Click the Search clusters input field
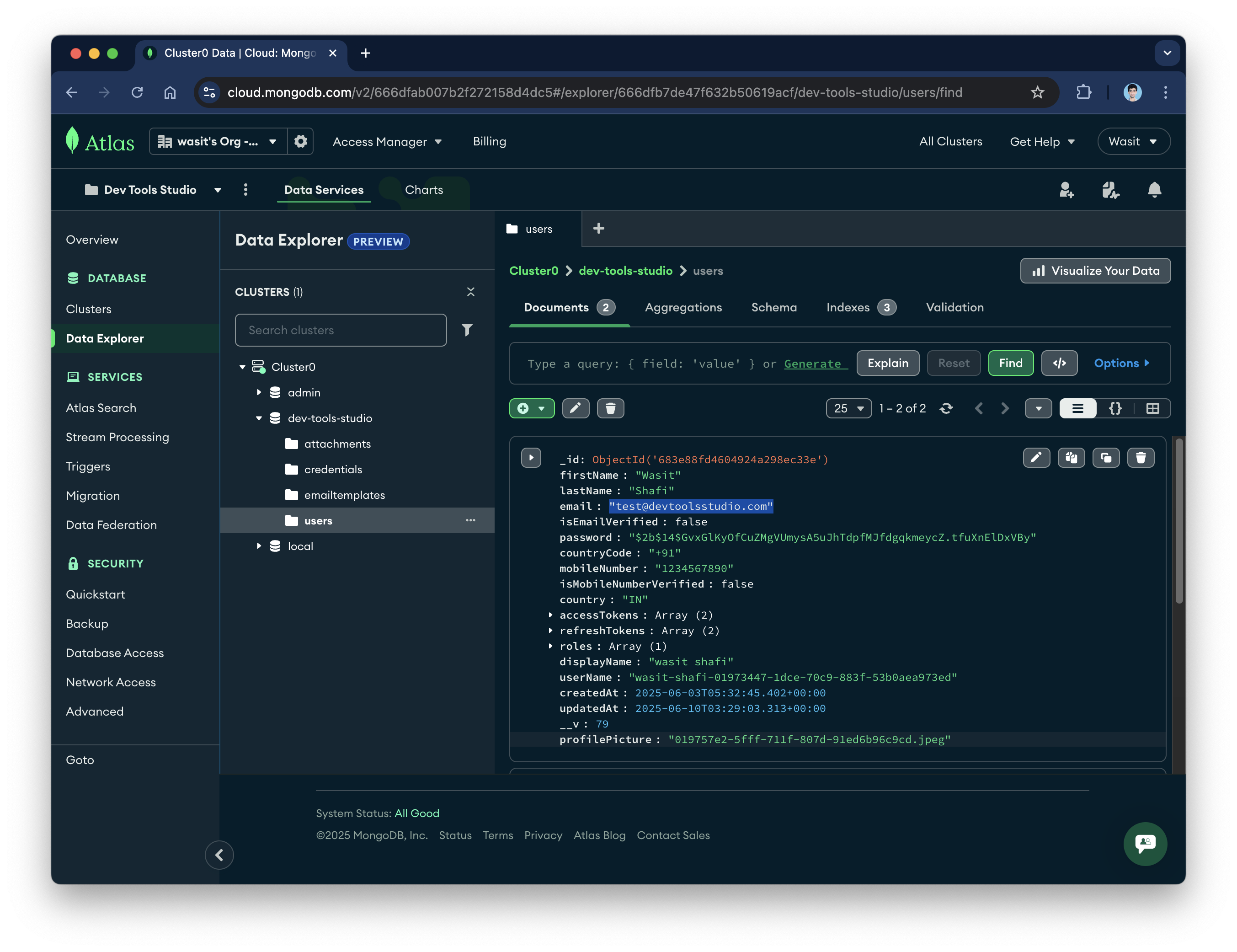1237x952 pixels. click(341, 330)
